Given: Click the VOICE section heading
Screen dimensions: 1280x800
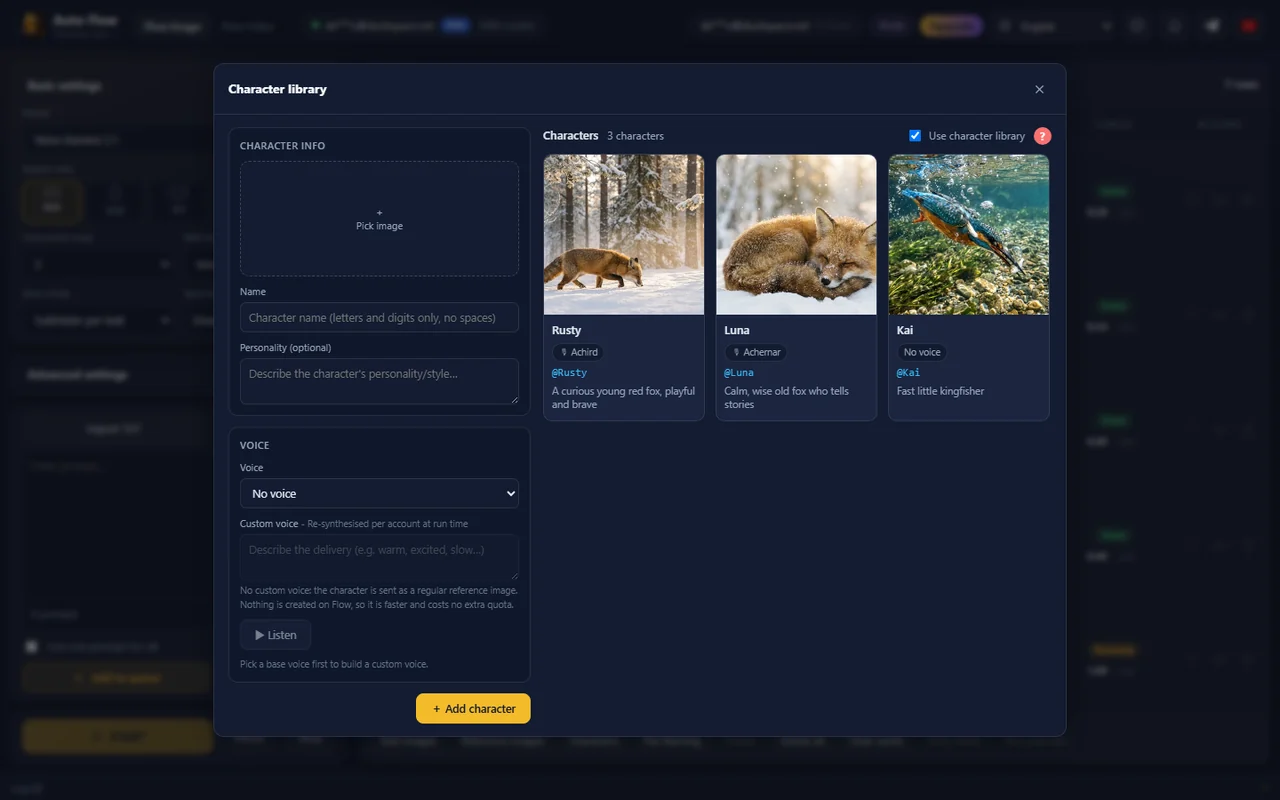Looking at the screenshot, I should point(255,445).
